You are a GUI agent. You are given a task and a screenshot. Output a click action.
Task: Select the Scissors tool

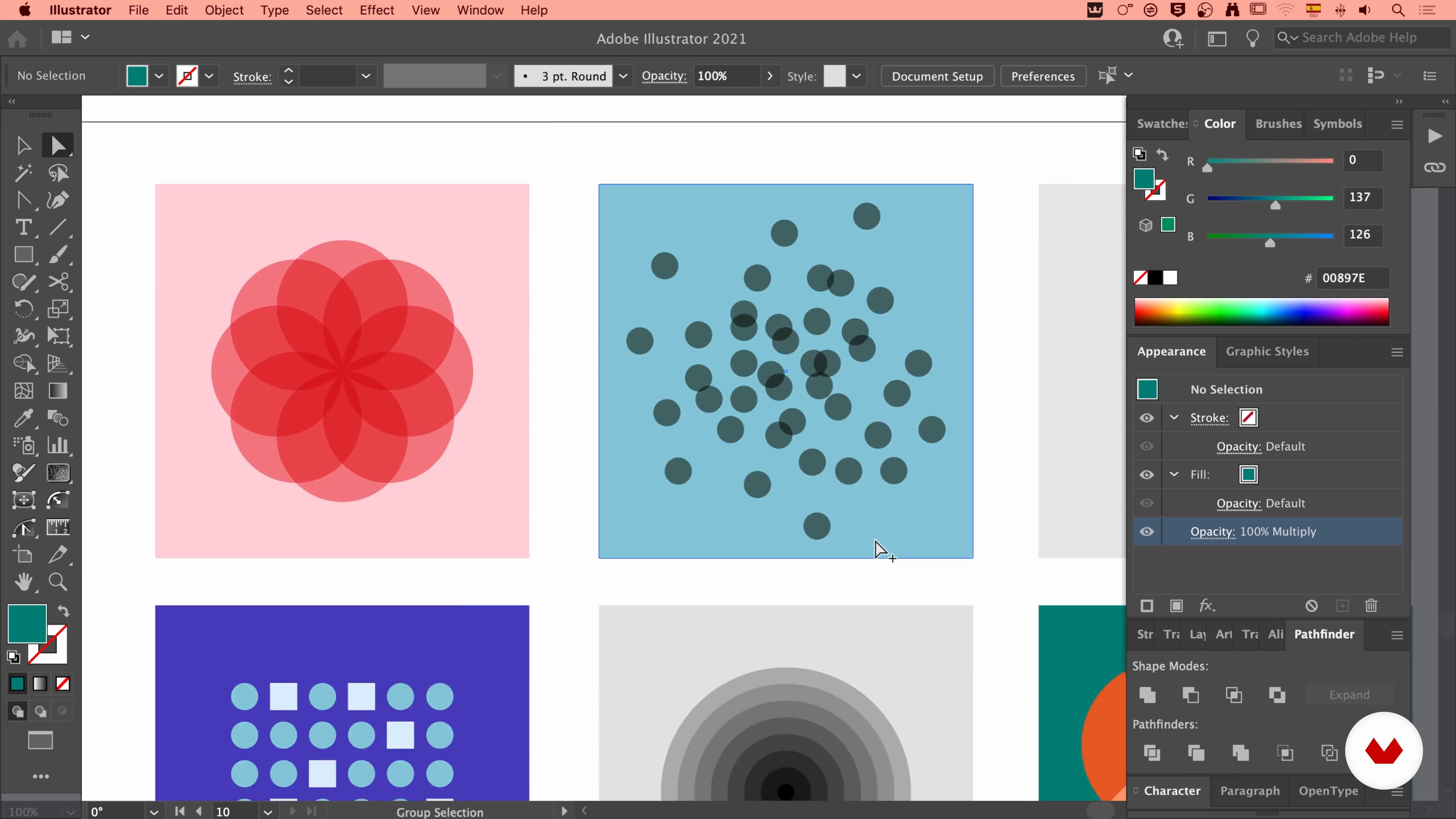click(x=58, y=282)
